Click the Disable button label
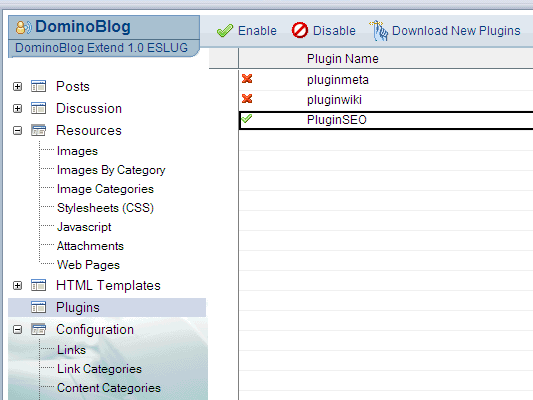533x400 pixels. [x=334, y=31]
